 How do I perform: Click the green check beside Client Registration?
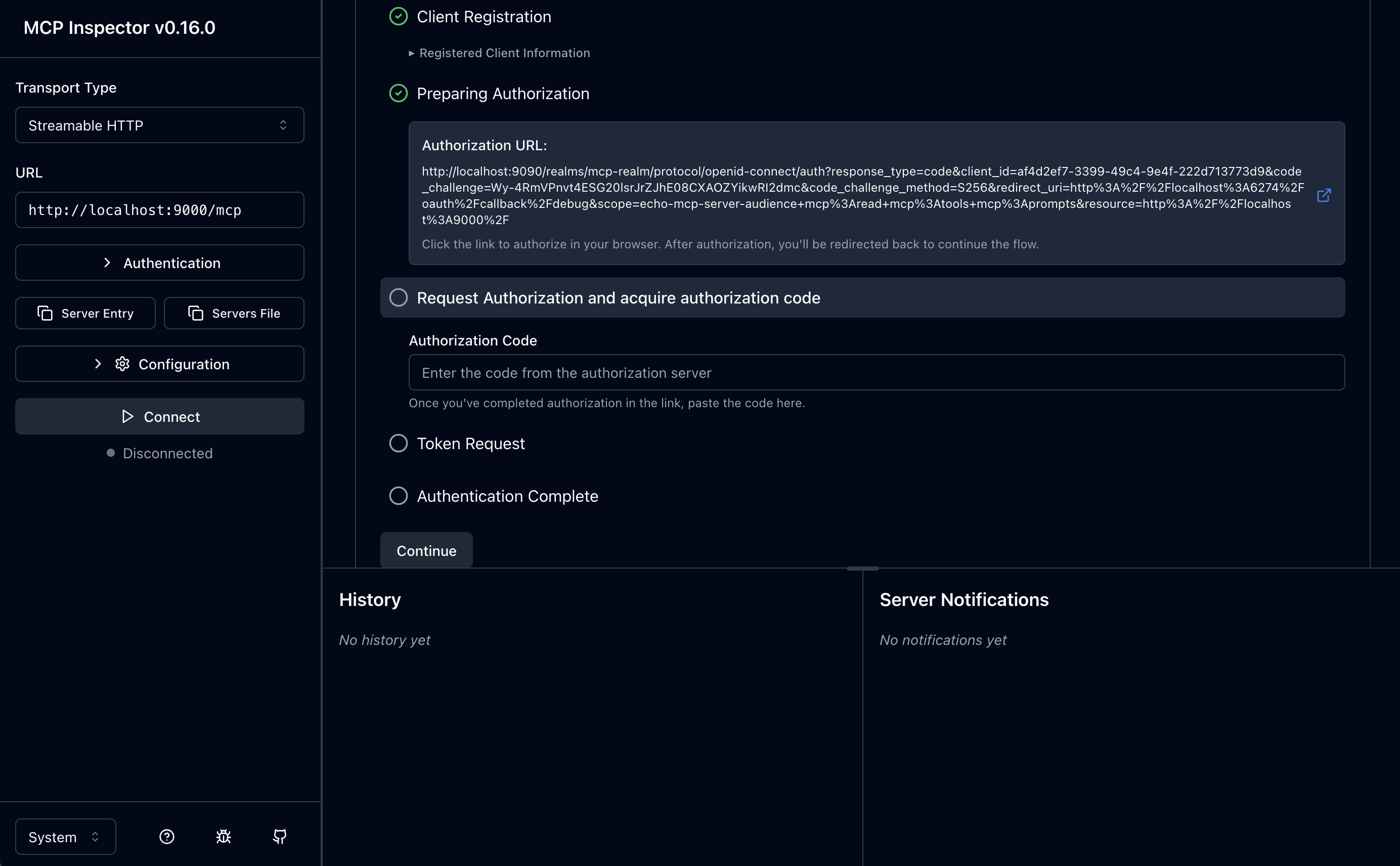(399, 17)
